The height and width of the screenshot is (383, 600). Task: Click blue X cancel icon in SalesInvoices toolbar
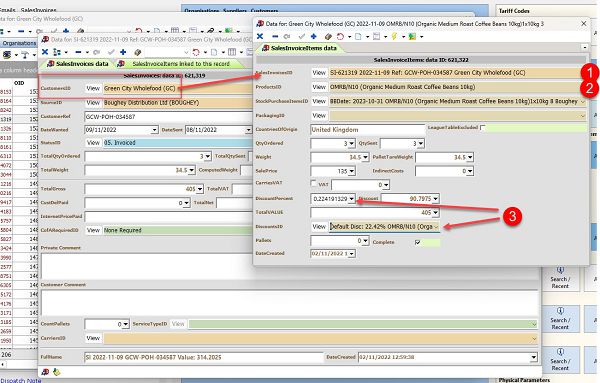(45, 52)
